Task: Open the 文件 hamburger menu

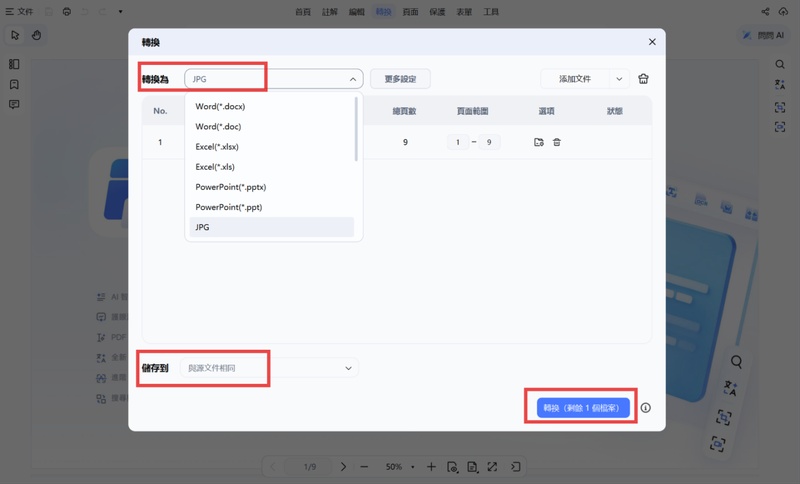Action: (19, 11)
